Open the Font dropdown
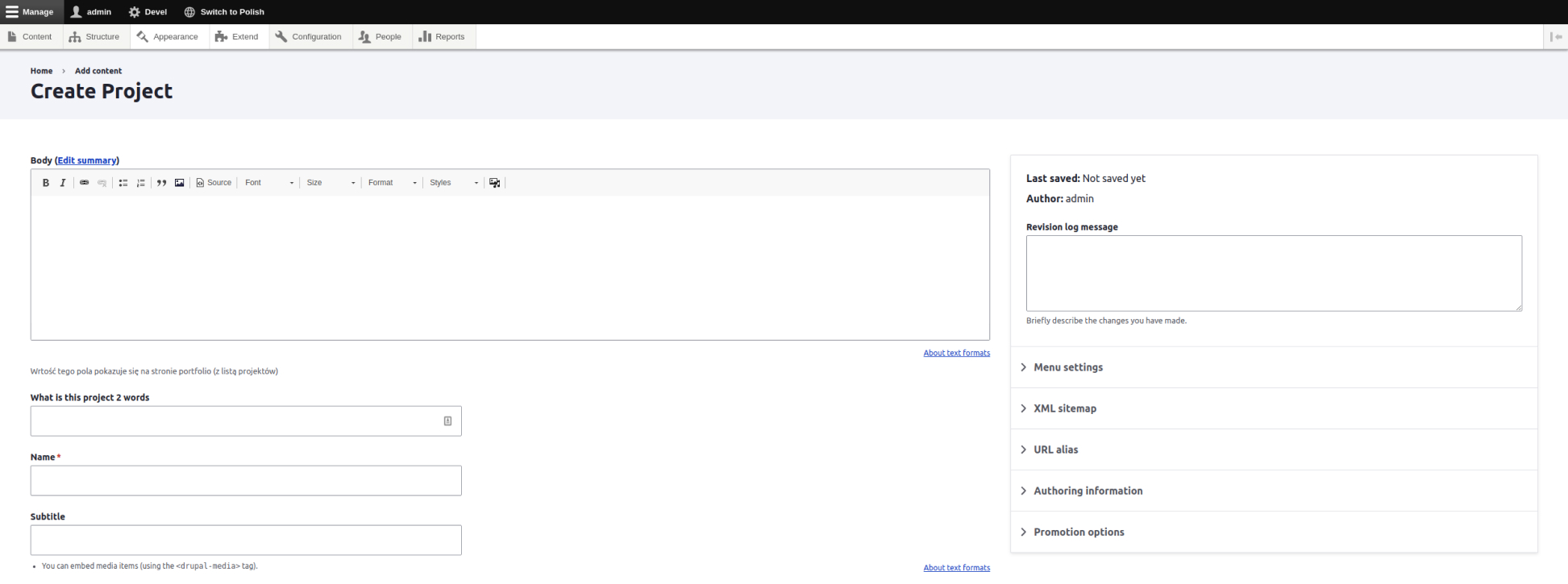Viewport: 1568px width, 584px height. pyautogui.click(x=269, y=183)
